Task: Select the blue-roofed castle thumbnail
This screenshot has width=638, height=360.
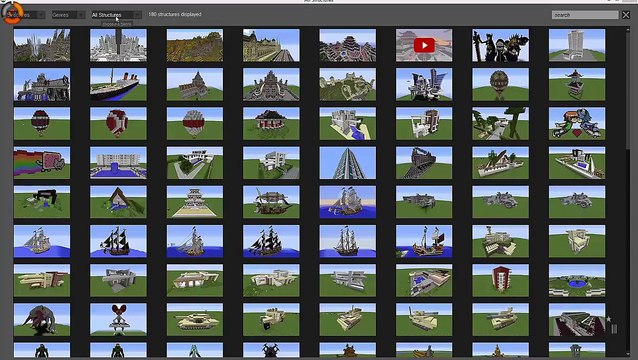Action: tap(42, 84)
